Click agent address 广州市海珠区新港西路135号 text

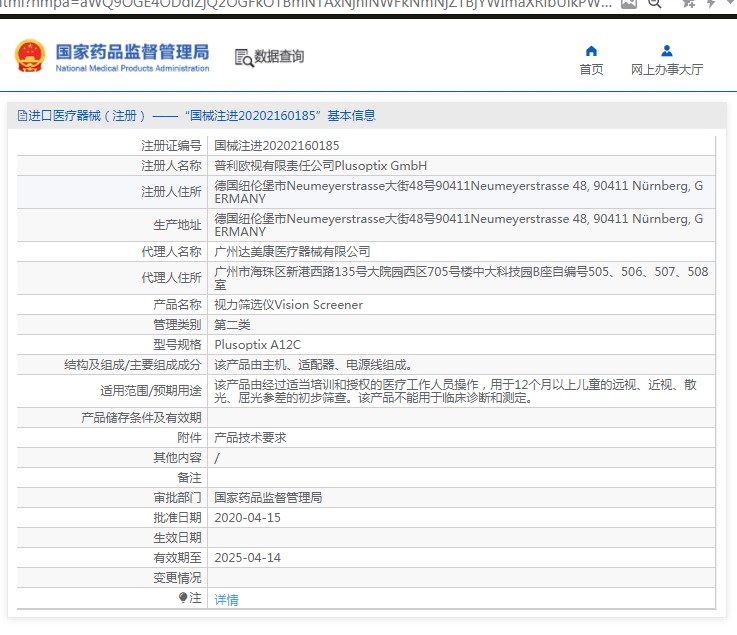(x=461, y=278)
